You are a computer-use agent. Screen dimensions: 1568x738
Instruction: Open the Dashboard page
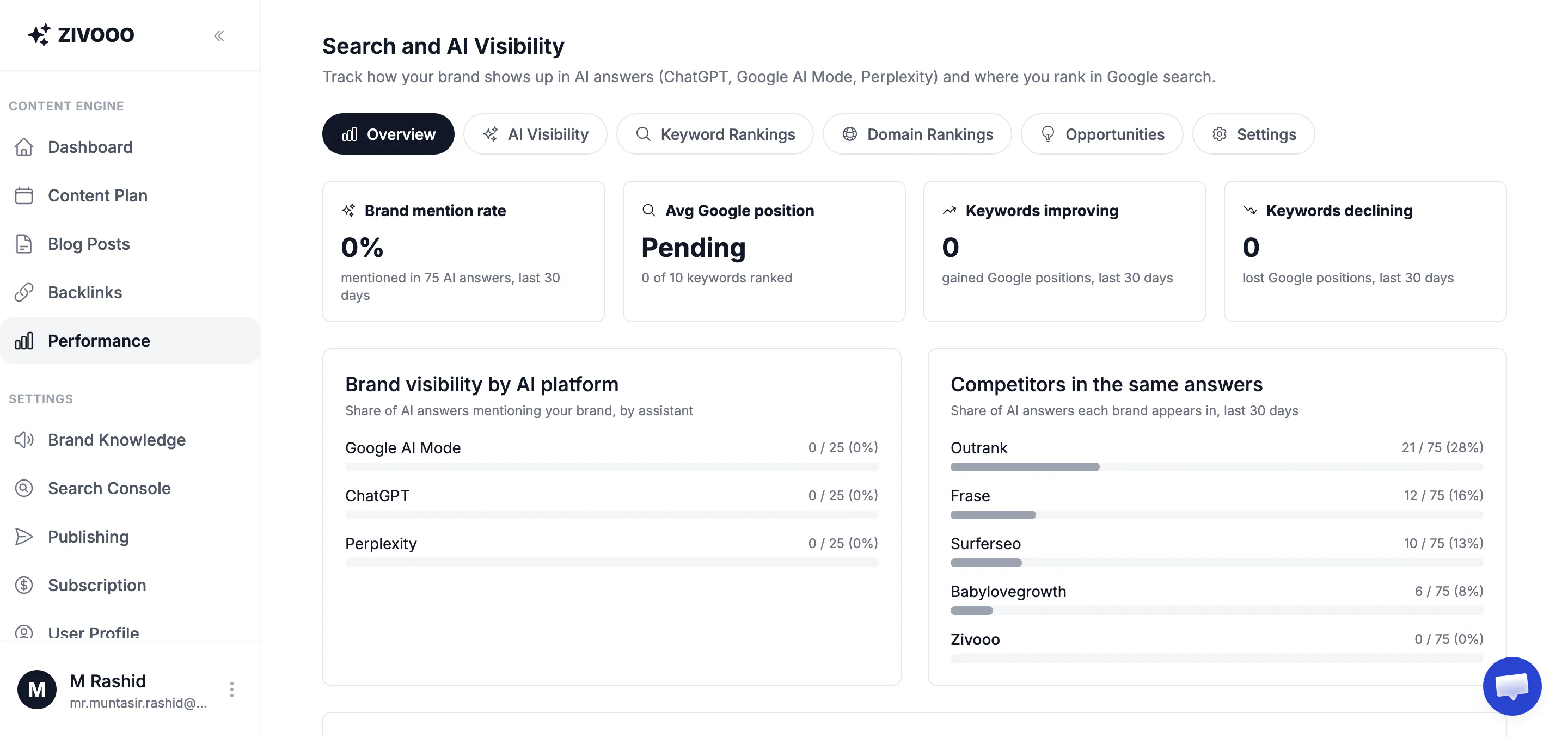[130, 146]
